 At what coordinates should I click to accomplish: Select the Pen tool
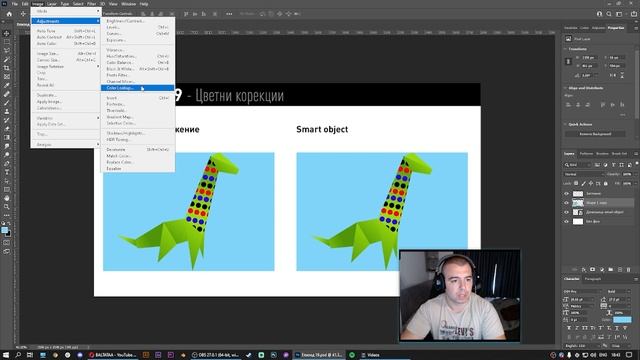click(7, 164)
